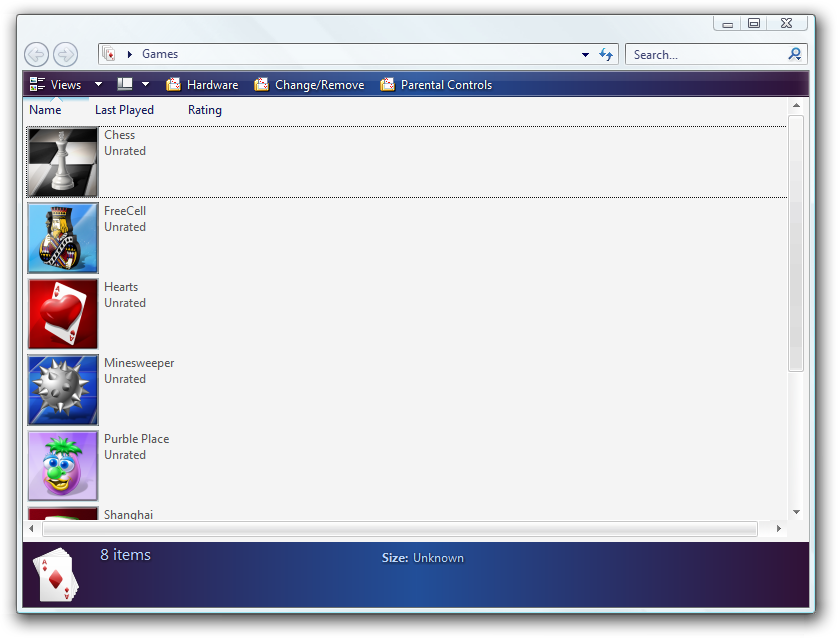Viewport: 838px width, 638px height.
Task: Open Parental Controls from the toolbar
Action: point(436,84)
